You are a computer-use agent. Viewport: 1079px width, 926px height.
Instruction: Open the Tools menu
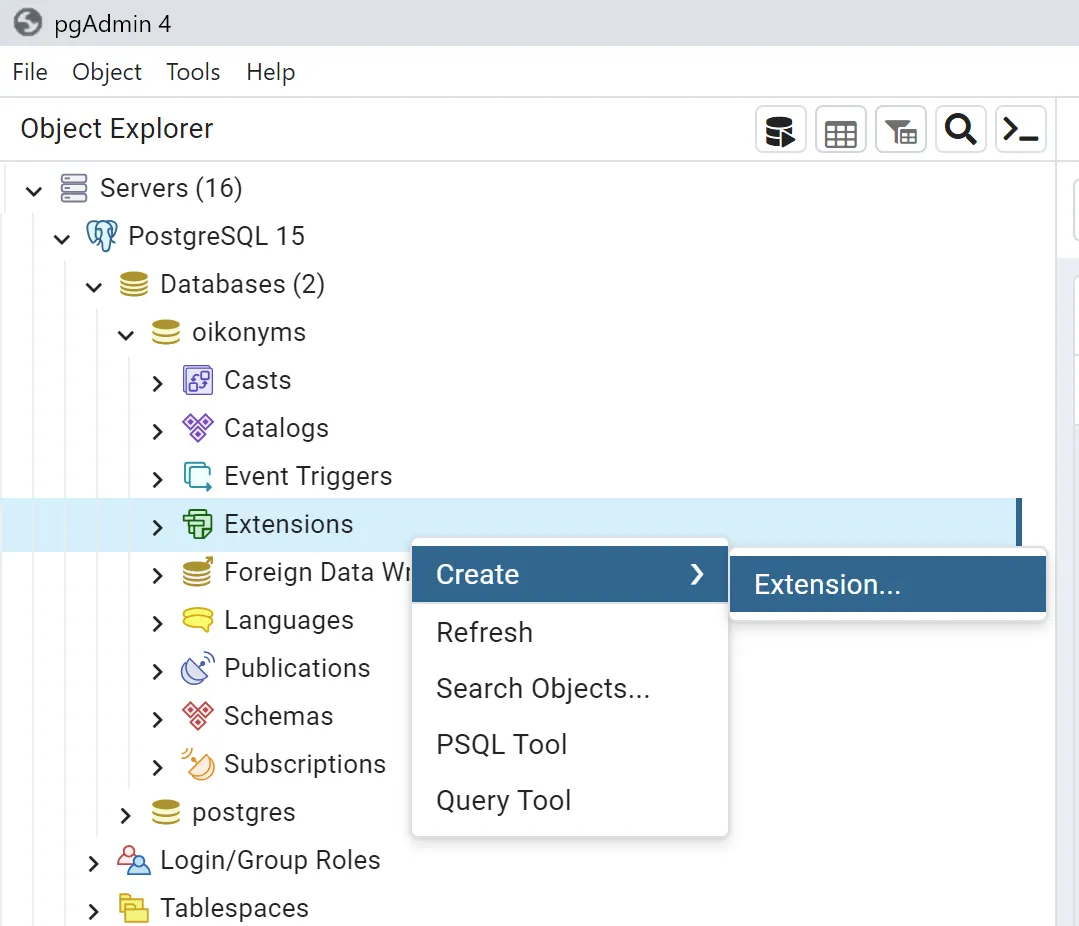pos(193,72)
